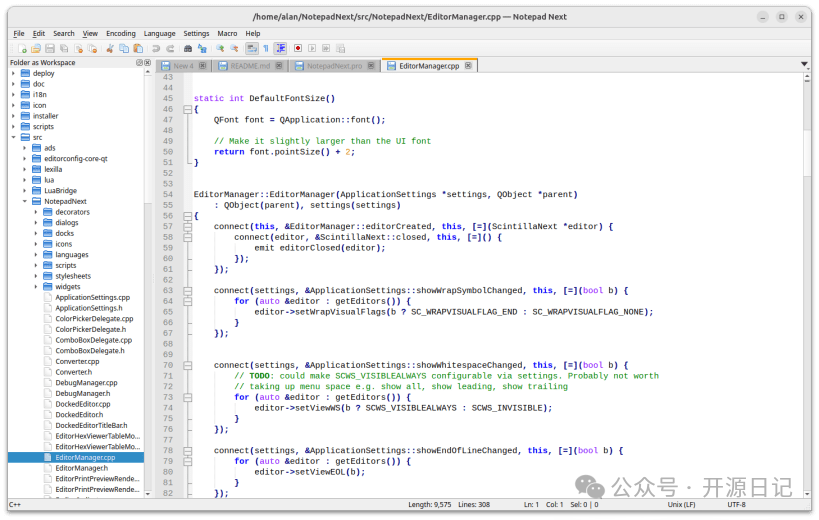819x520 pixels.
Task: Select ApplicationSettings.cpp in the file tree
Action: point(92,298)
